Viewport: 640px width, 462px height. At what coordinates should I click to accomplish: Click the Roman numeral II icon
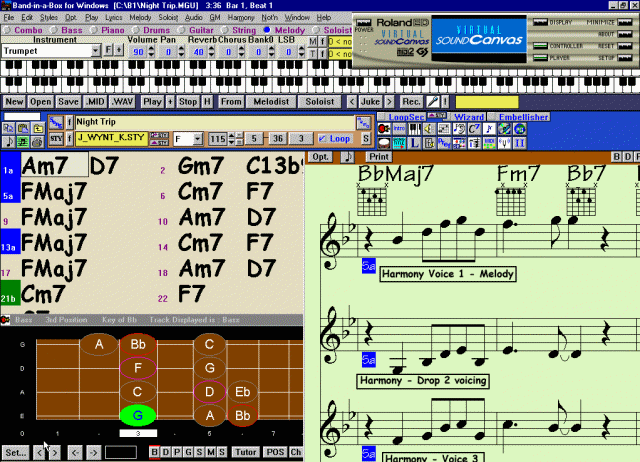coord(520,143)
